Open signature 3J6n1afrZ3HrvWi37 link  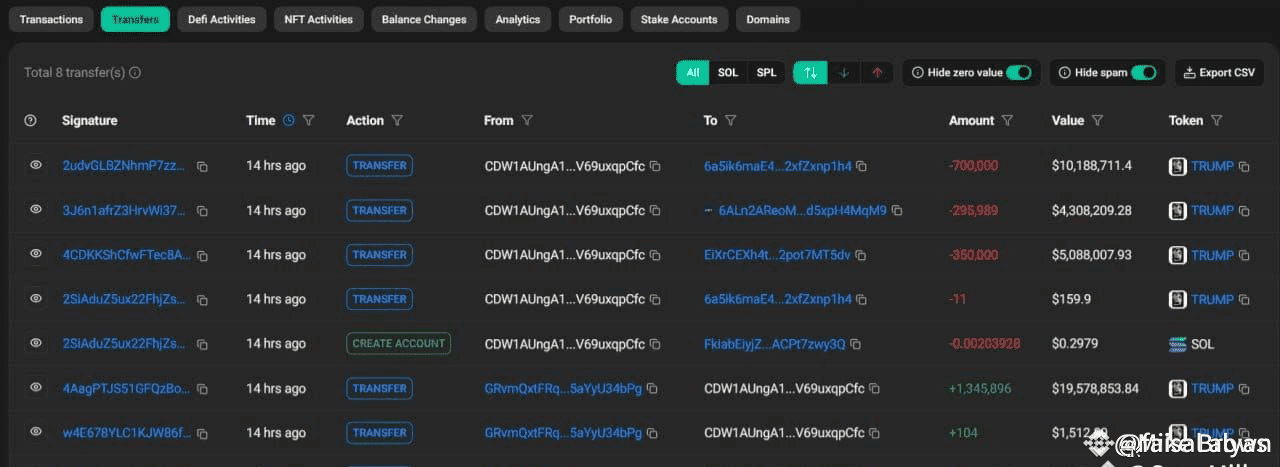coord(124,210)
